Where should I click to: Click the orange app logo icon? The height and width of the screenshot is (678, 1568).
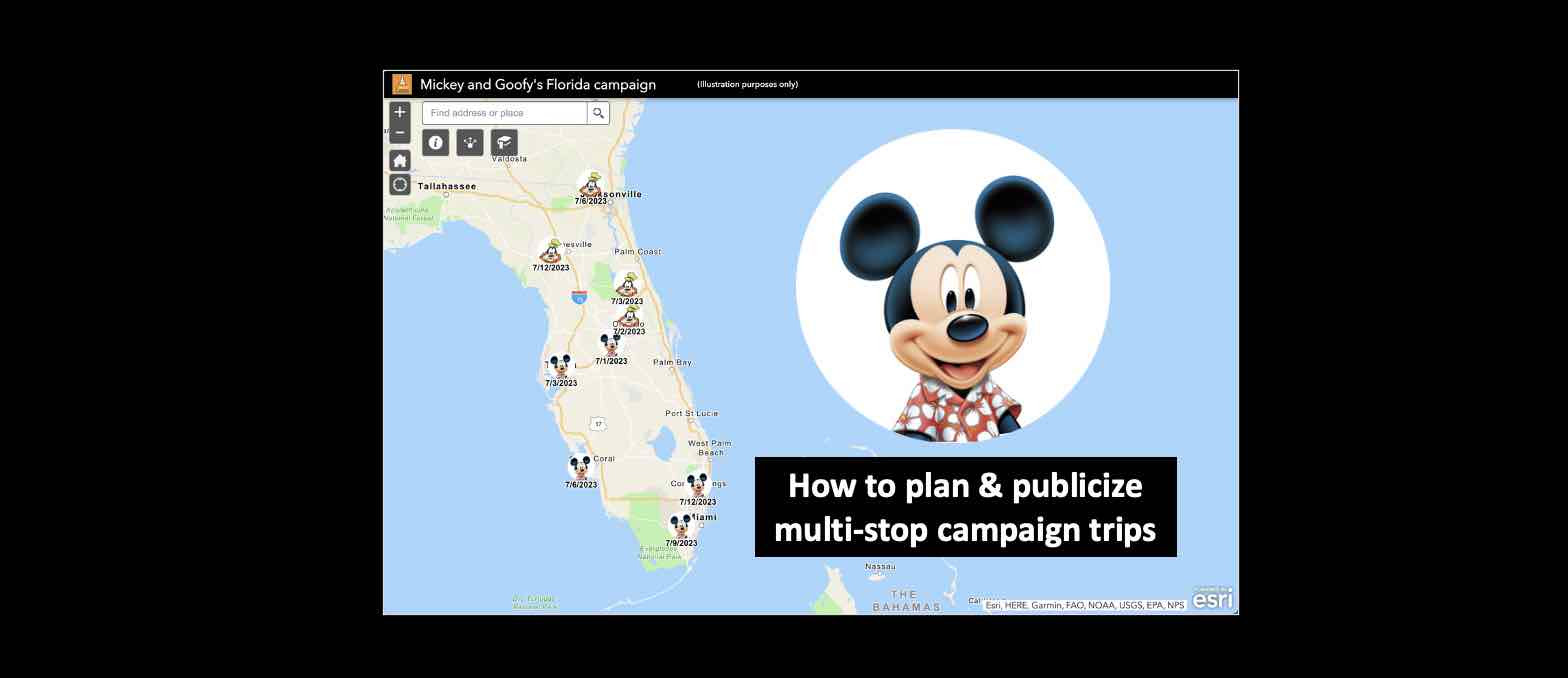click(402, 84)
